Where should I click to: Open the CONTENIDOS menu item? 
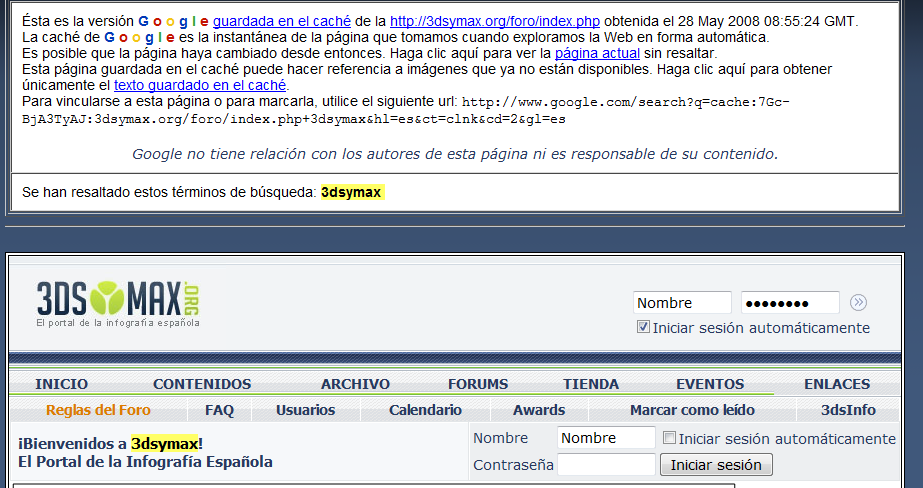[x=202, y=384]
